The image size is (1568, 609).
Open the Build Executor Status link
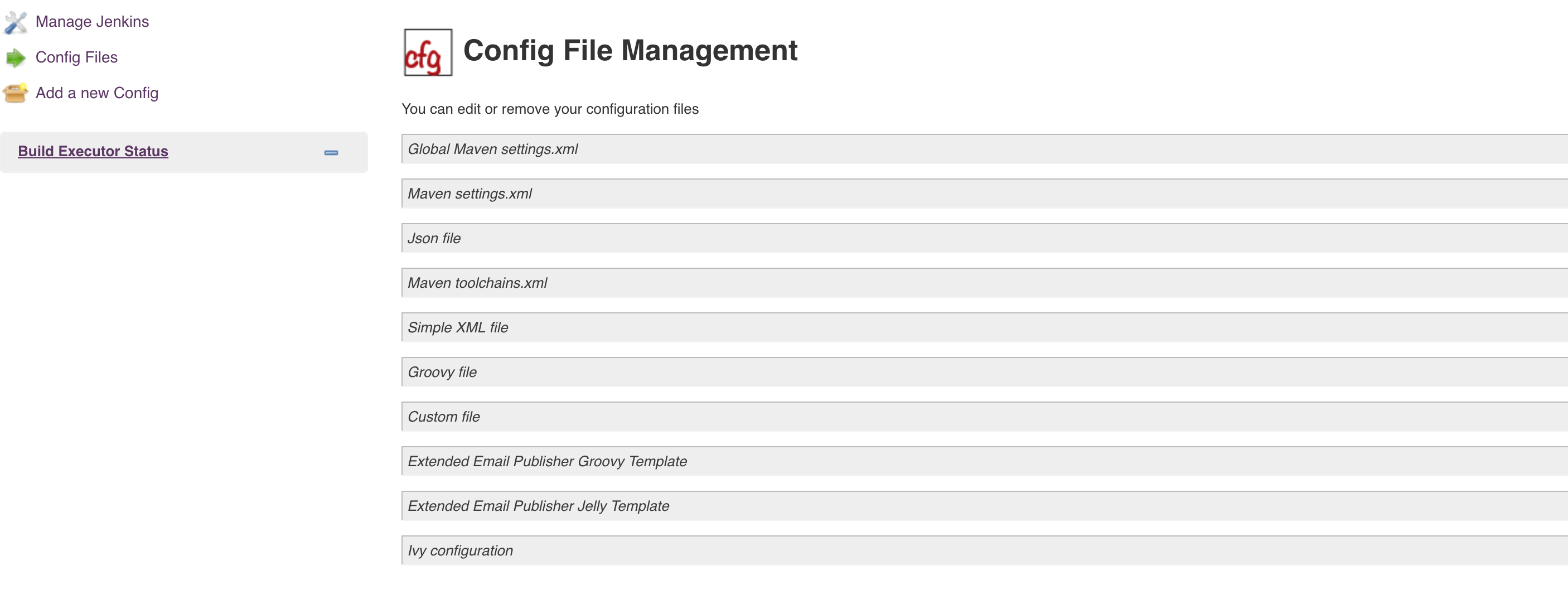click(93, 151)
